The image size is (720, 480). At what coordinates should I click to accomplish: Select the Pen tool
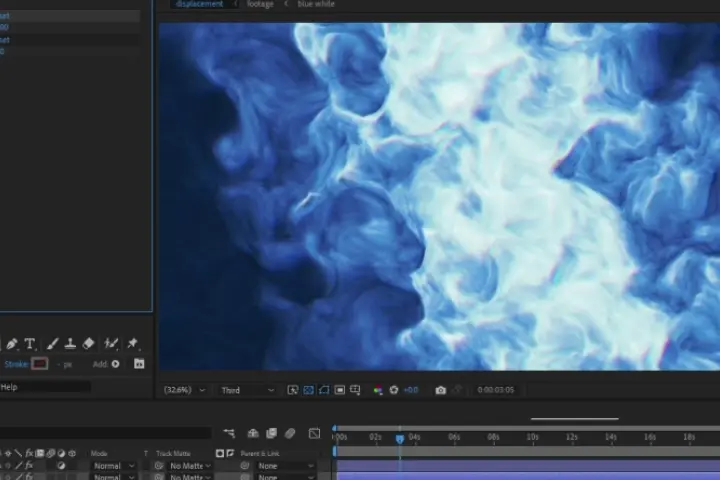click(11, 344)
